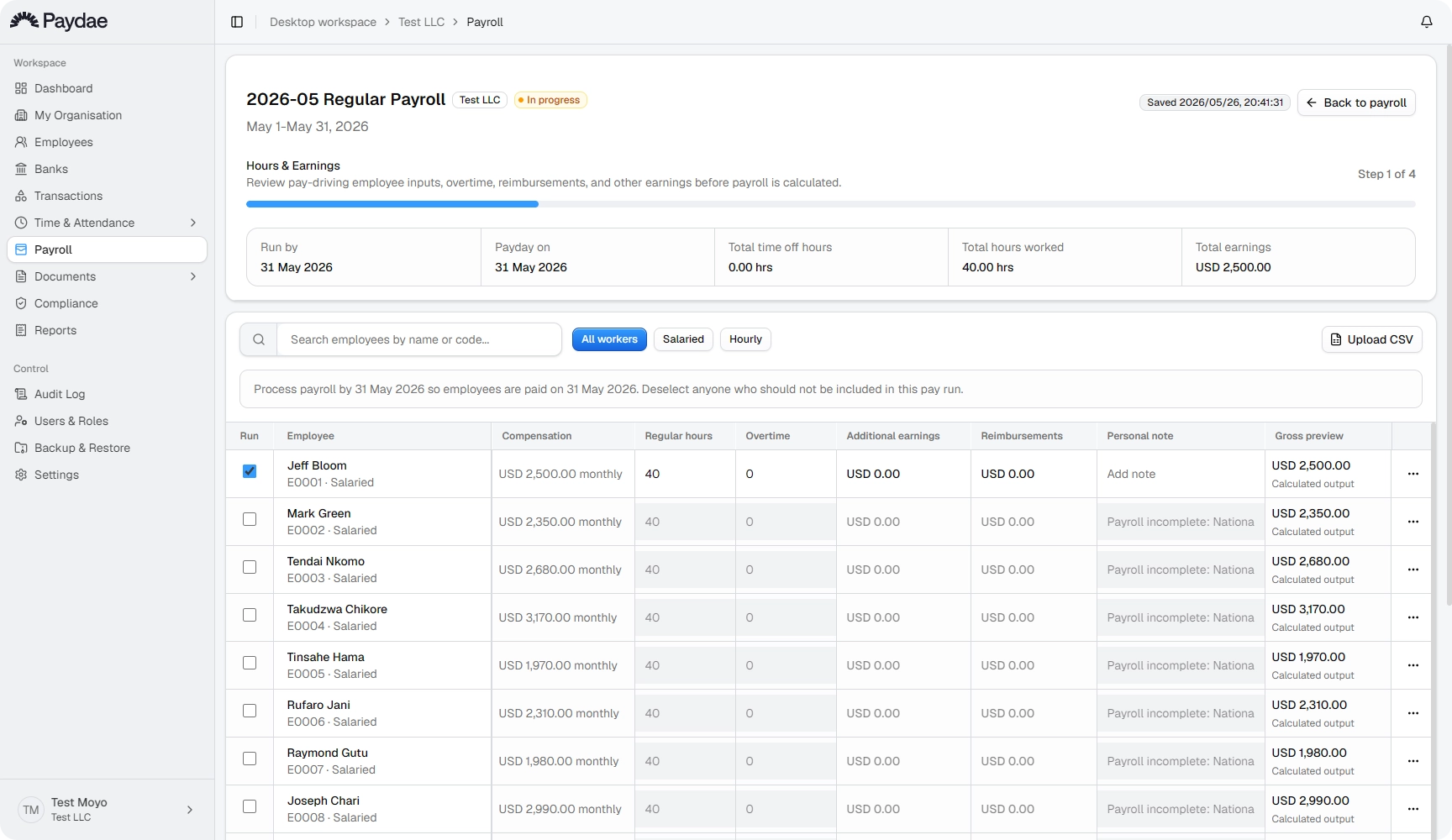The image size is (1452, 840).
Task: Click Saved 2026/05/26 timestamp badge
Action: tap(1215, 102)
